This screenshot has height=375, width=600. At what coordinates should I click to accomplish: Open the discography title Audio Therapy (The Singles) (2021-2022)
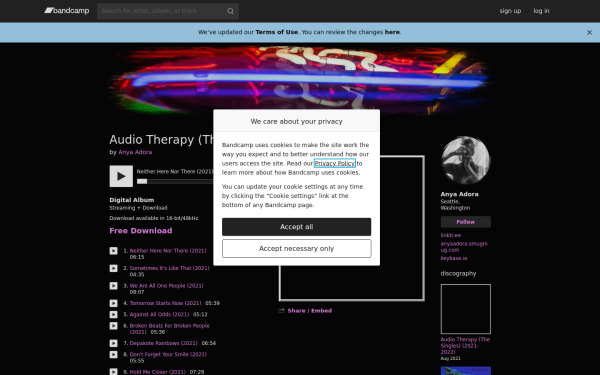[465, 346]
